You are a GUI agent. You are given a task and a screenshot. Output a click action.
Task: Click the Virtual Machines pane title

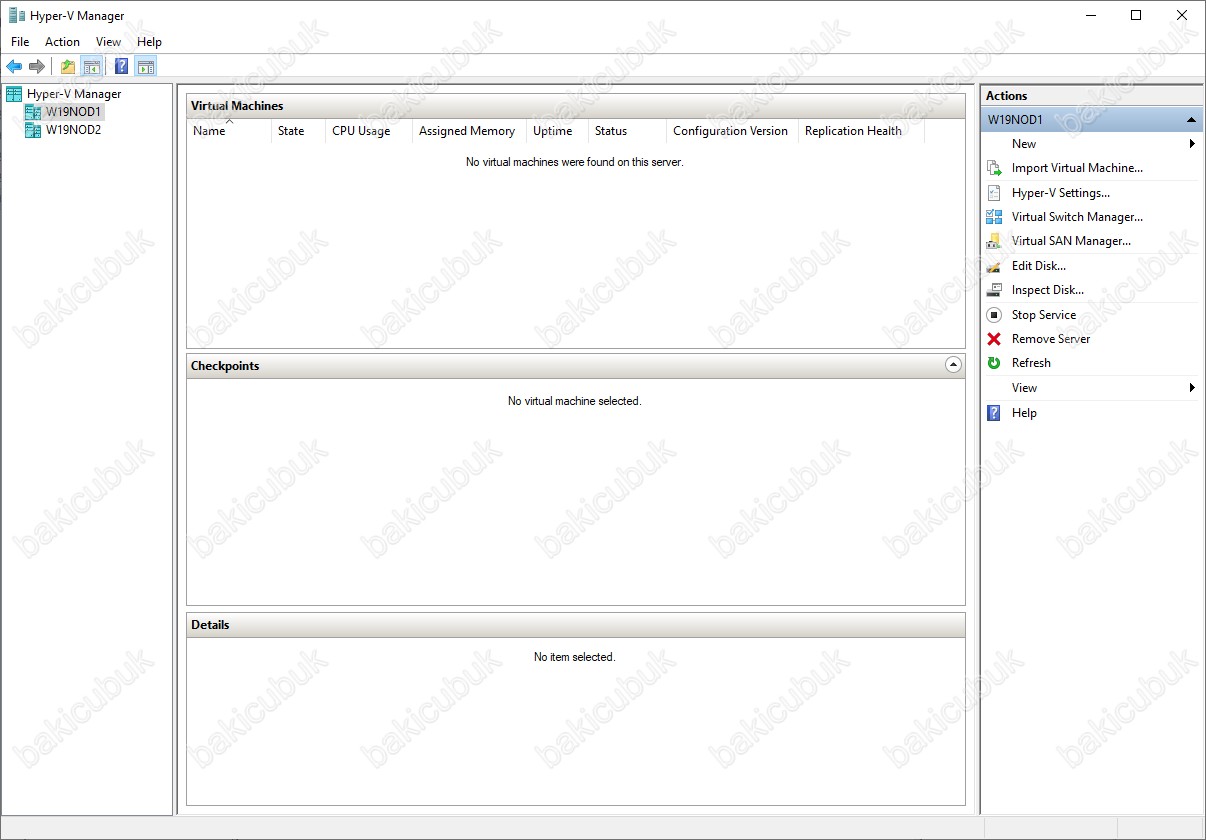point(237,106)
